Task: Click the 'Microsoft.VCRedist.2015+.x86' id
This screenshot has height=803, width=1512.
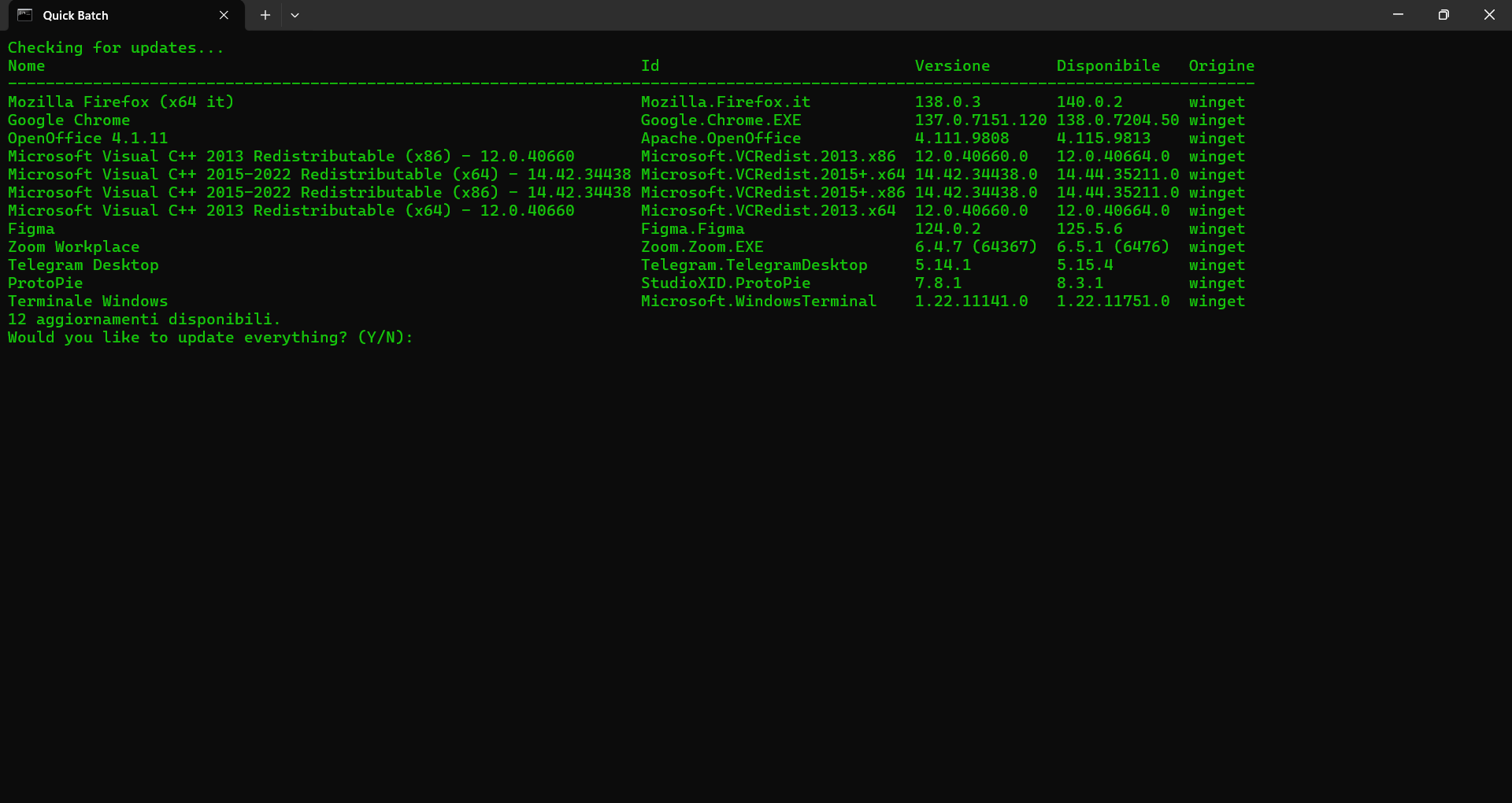Action: [x=773, y=193]
